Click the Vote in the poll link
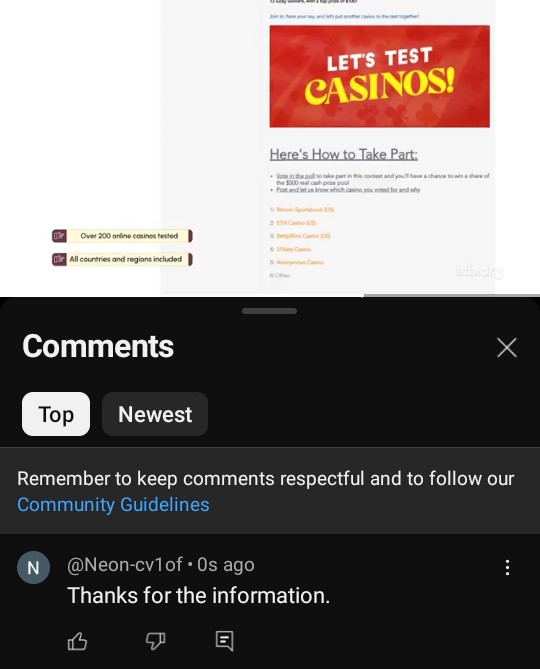The image size is (540, 669). pyautogui.click(x=296, y=176)
